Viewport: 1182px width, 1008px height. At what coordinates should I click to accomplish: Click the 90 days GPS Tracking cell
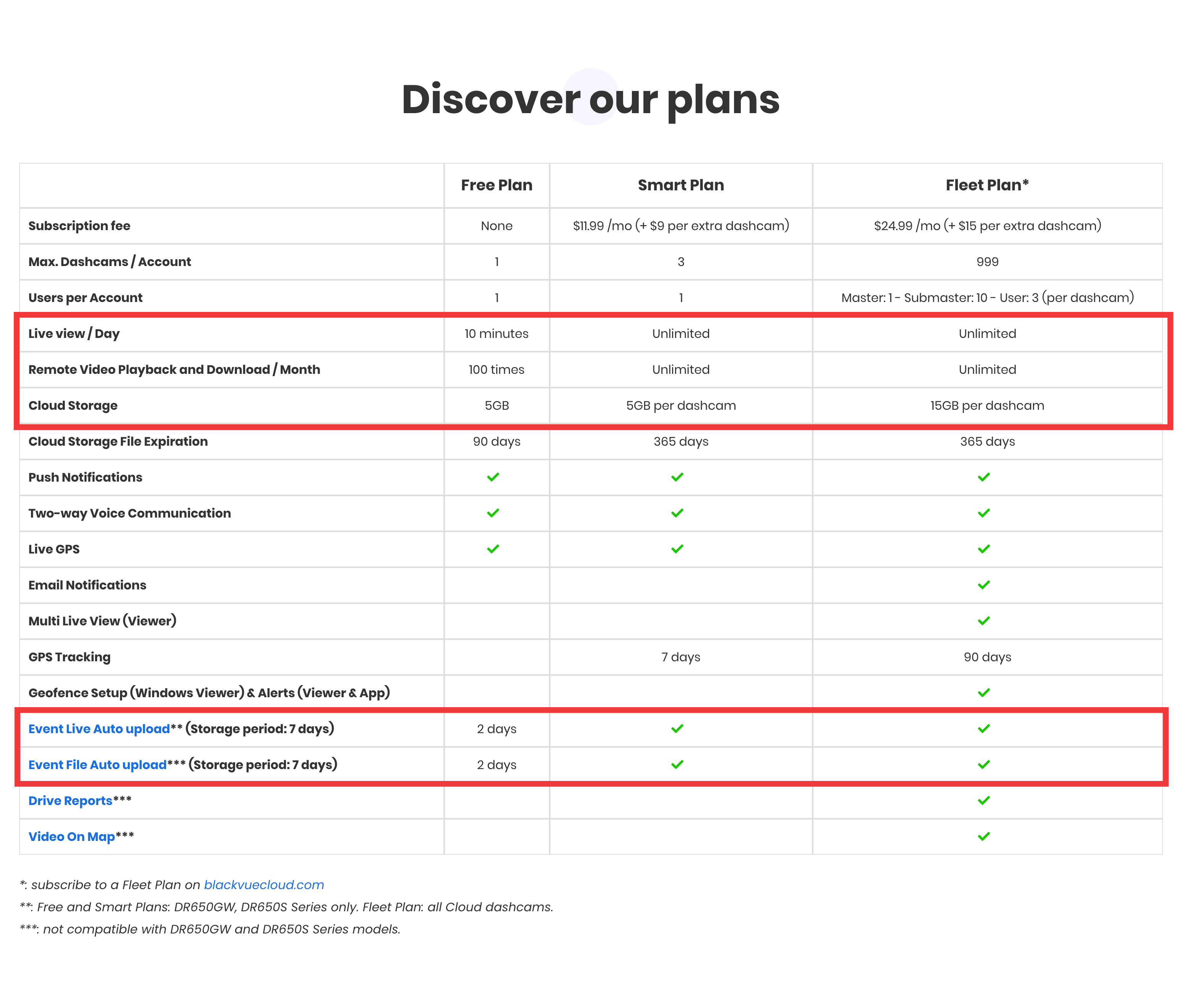point(987,657)
